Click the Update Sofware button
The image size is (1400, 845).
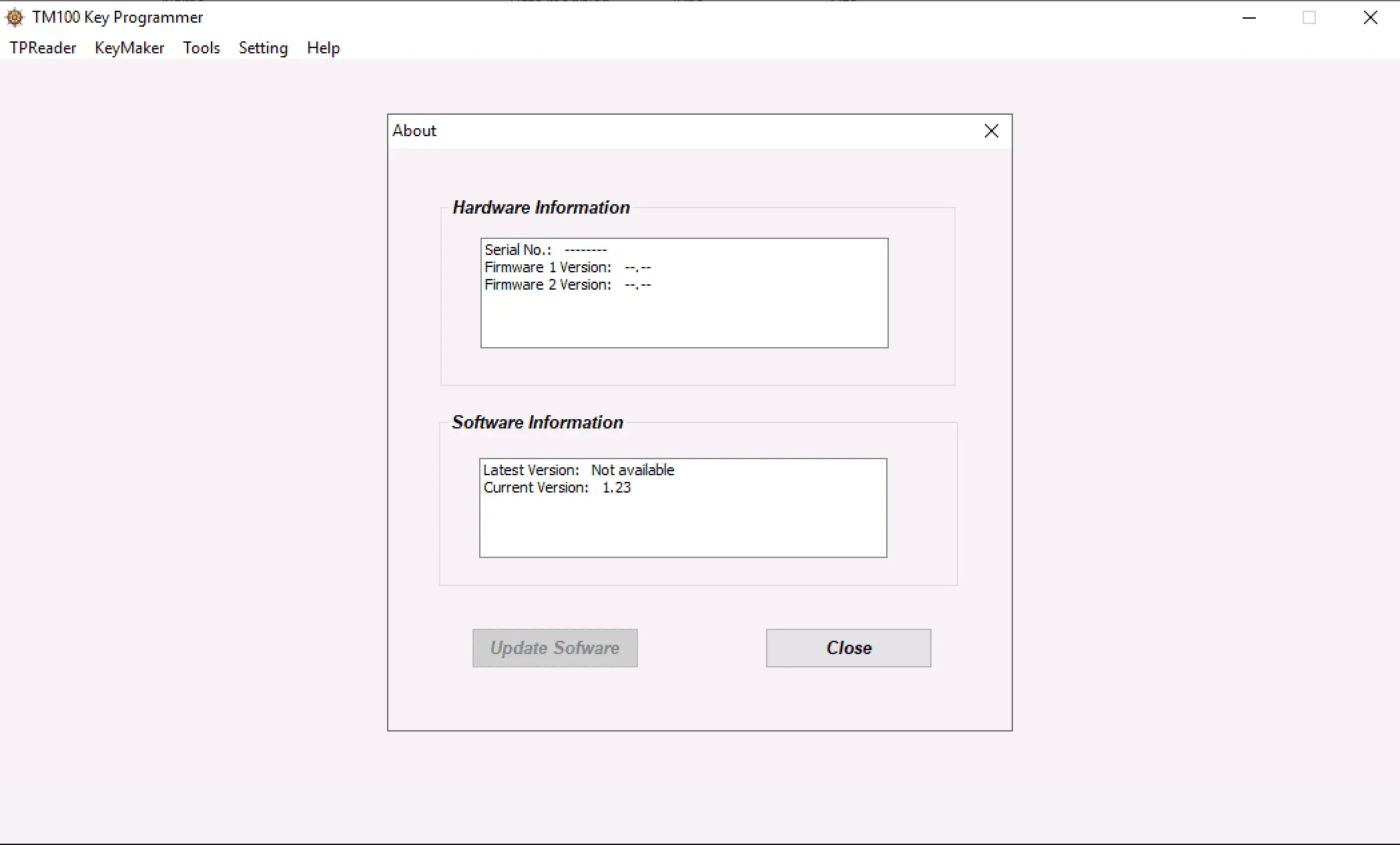[555, 648]
